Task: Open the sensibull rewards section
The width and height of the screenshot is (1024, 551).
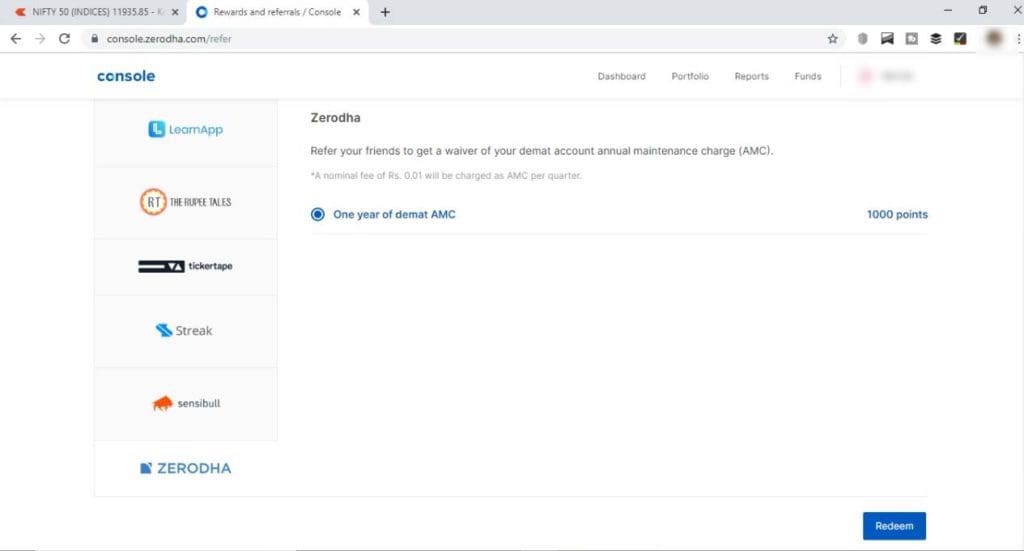Action: click(185, 403)
